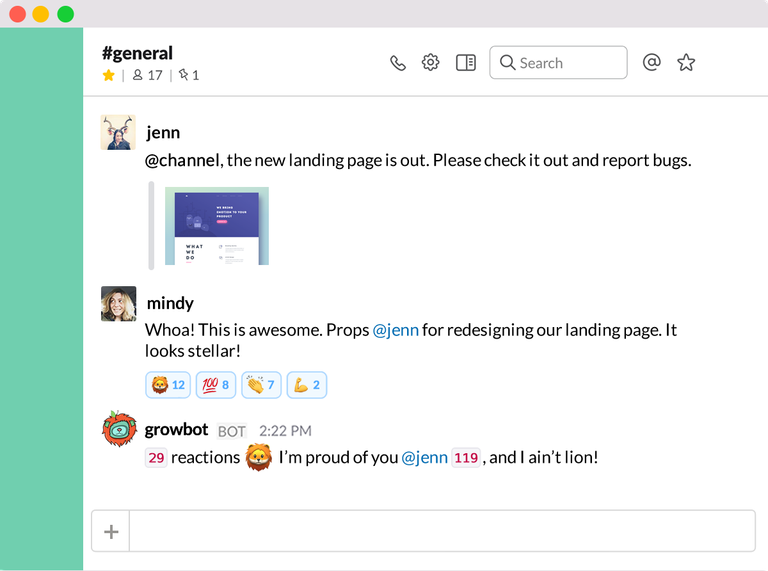Toggle the 100 reaction with 8
768x571 pixels.
click(217, 385)
